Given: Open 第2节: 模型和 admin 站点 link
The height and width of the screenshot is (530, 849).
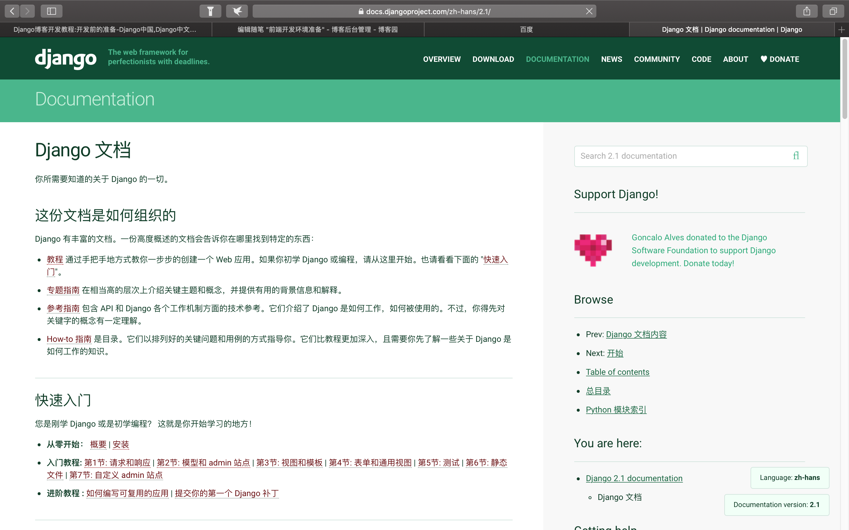Looking at the screenshot, I should [204, 463].
